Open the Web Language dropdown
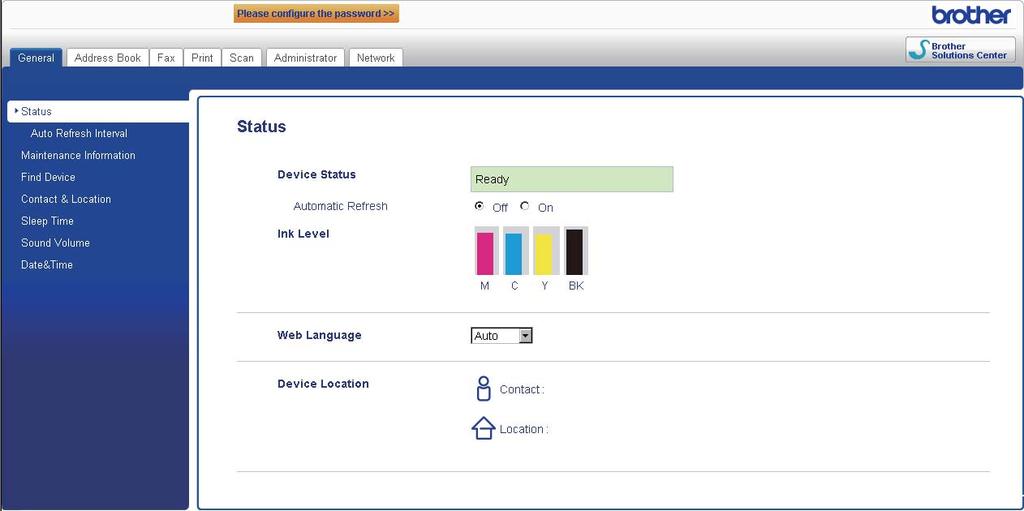Screen dimensions: 1024x511 [502, 336]
